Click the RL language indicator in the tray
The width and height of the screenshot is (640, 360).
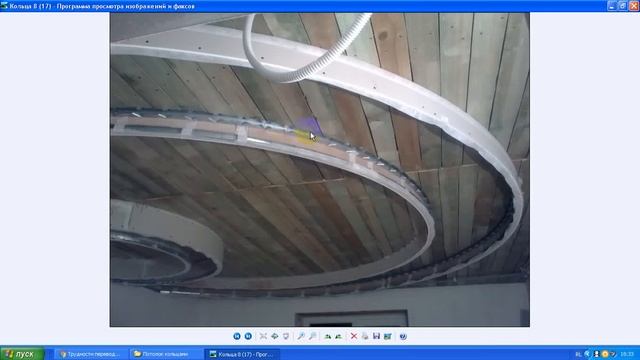coord(578,354)
